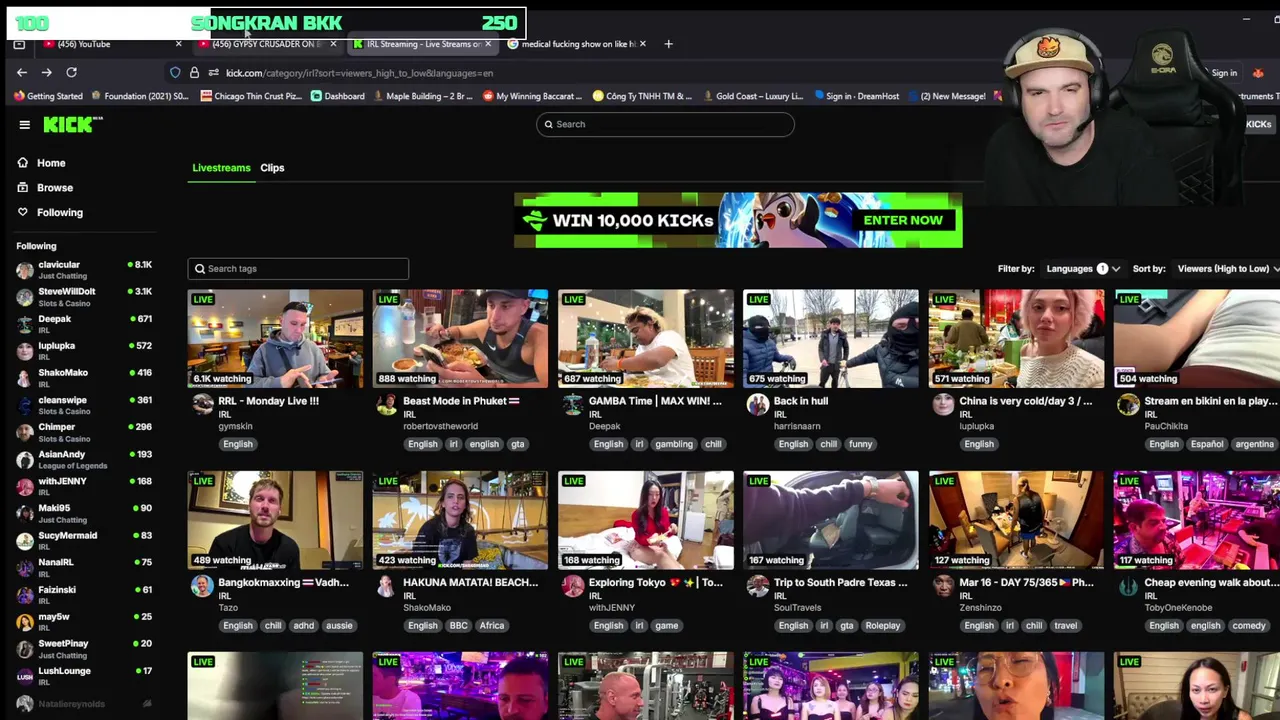Open ShakoMako avatar in the sidebar
Image resolution: width=1280 pixels, height=720 pixels.
(24, 378)
